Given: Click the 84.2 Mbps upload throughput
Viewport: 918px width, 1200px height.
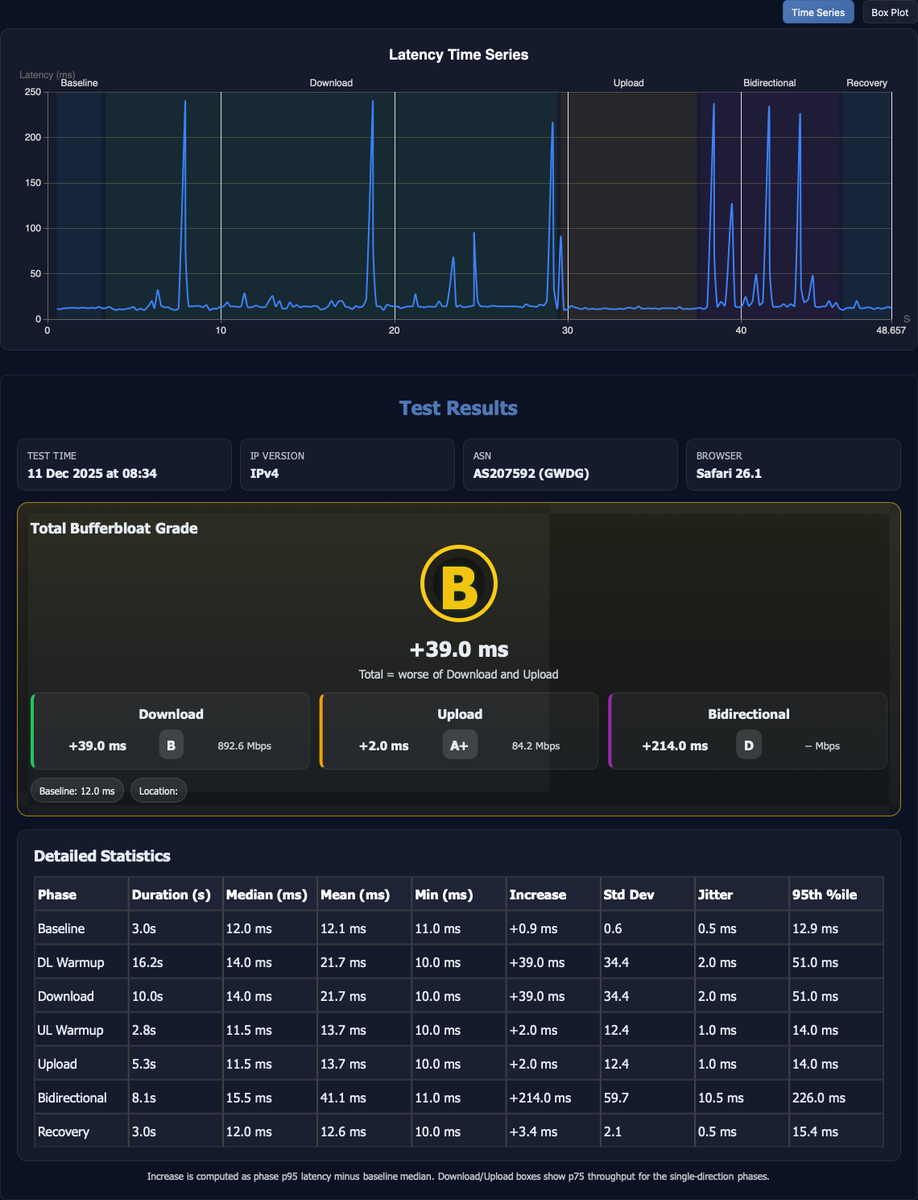Looking at the screenshot, I should tap(536, 746).
